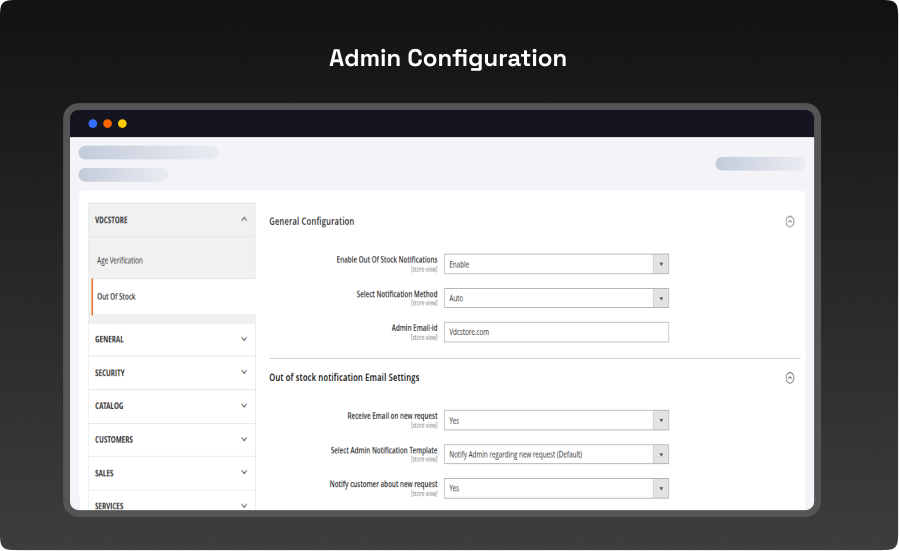The width and height of the screenshot is (899, 551).
Task: Collapse the General Configuration section circle icon
Action: [789, 222]
